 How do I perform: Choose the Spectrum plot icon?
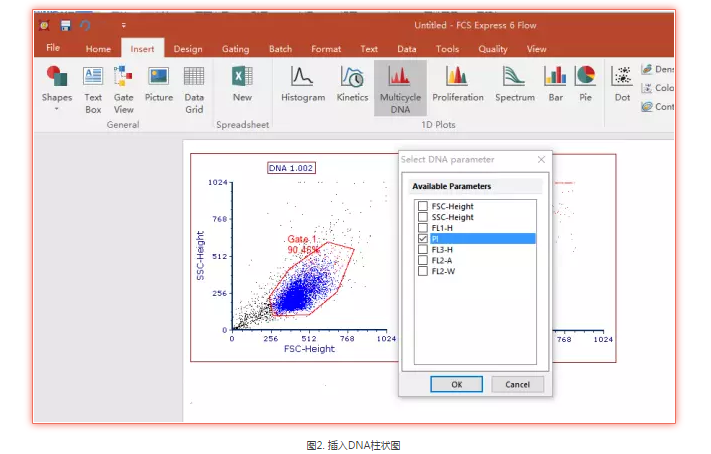point(514,84)
